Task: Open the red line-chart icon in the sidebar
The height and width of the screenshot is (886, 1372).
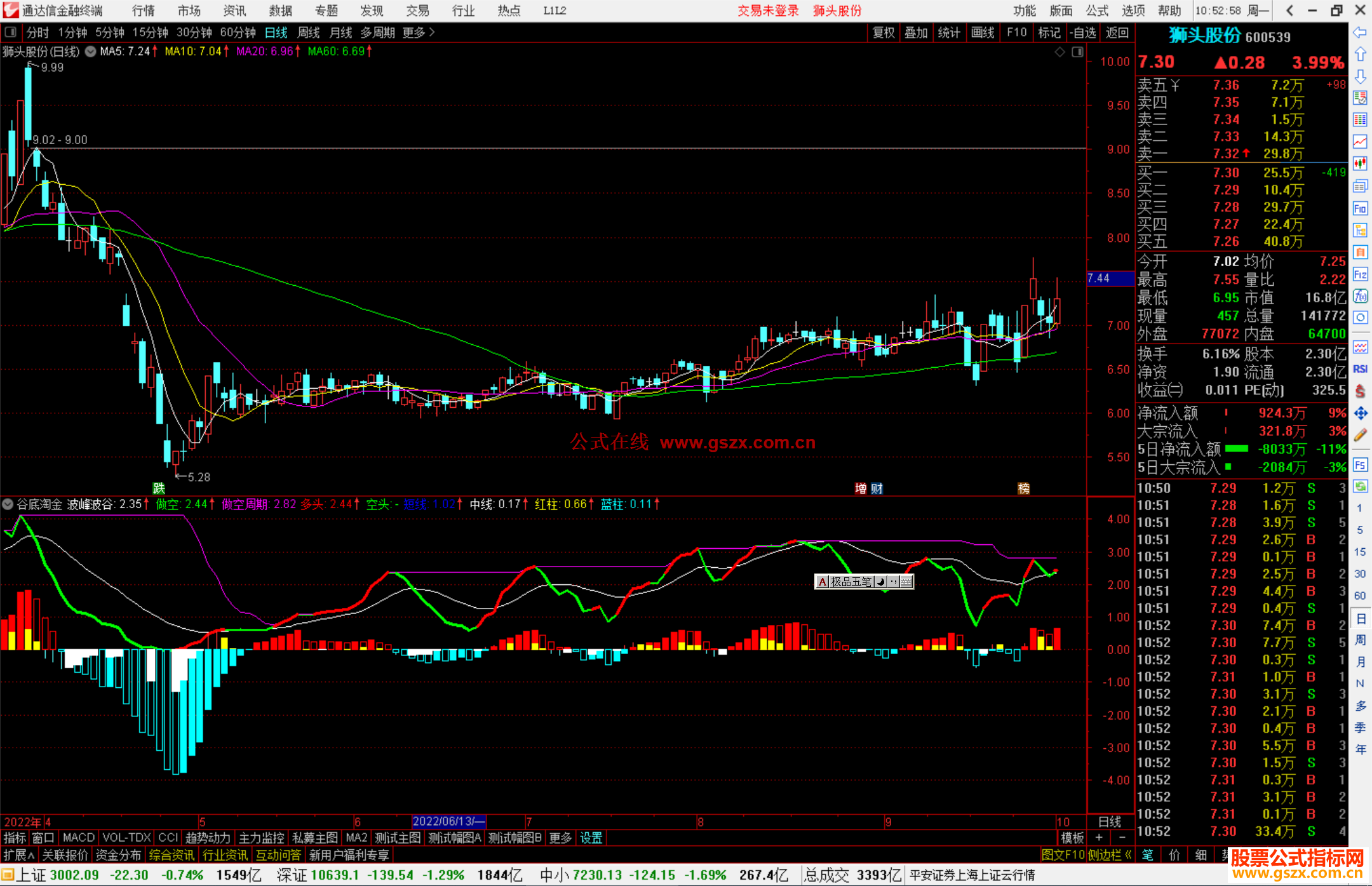Action: coord(1360,141)
